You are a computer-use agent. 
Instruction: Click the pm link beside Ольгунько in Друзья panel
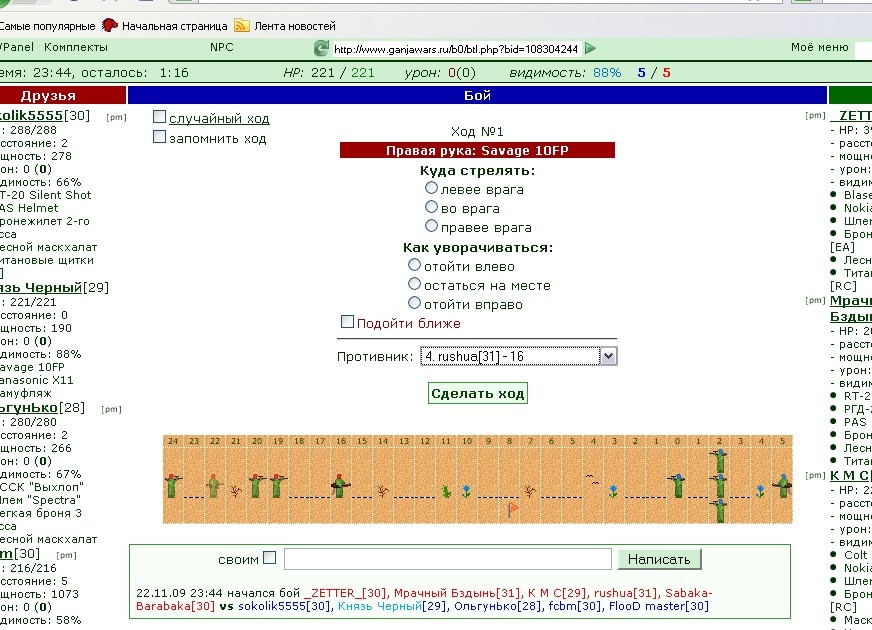point(111,409)
